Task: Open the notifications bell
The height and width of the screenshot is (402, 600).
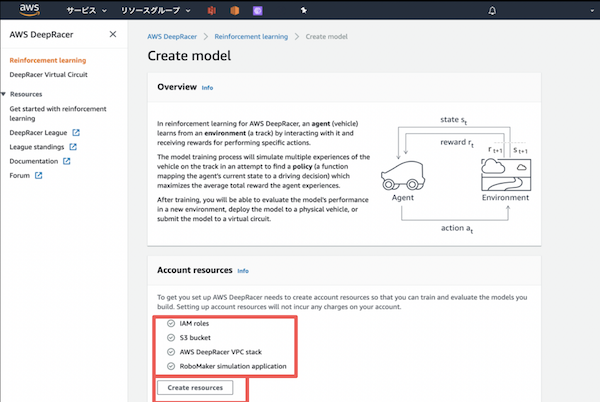Action: 492,11
